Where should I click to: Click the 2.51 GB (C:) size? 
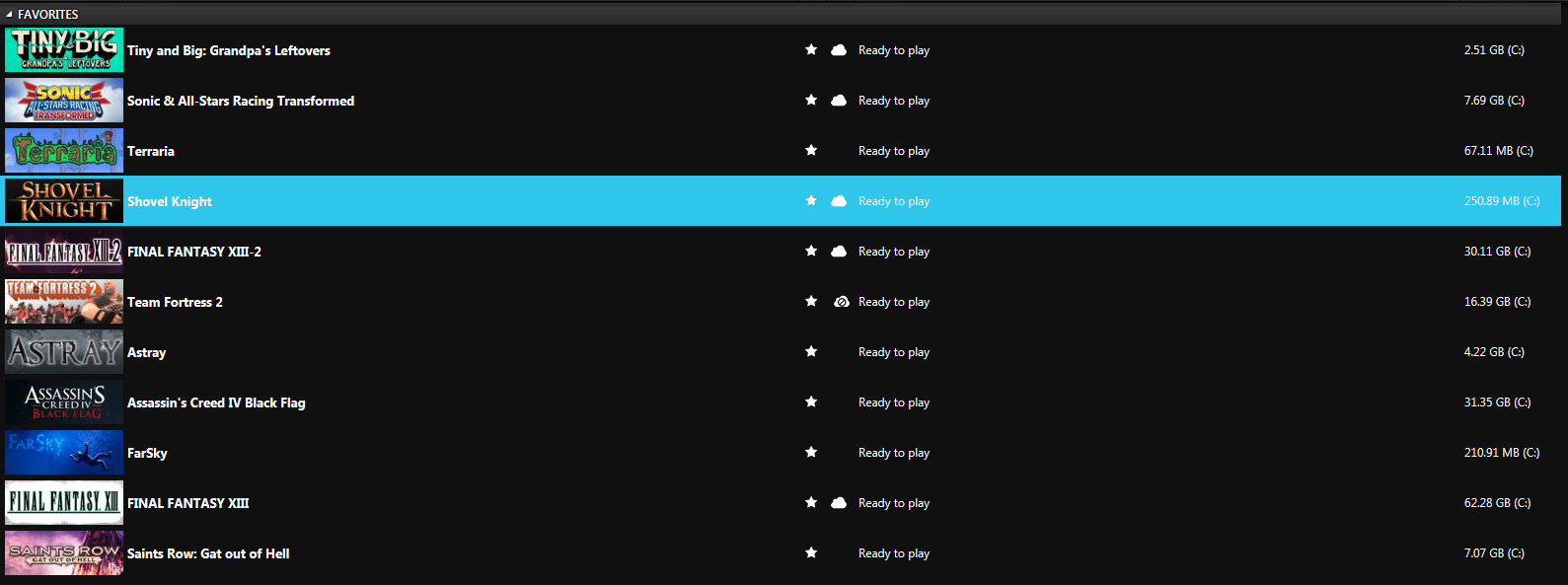coord(1494,50)
